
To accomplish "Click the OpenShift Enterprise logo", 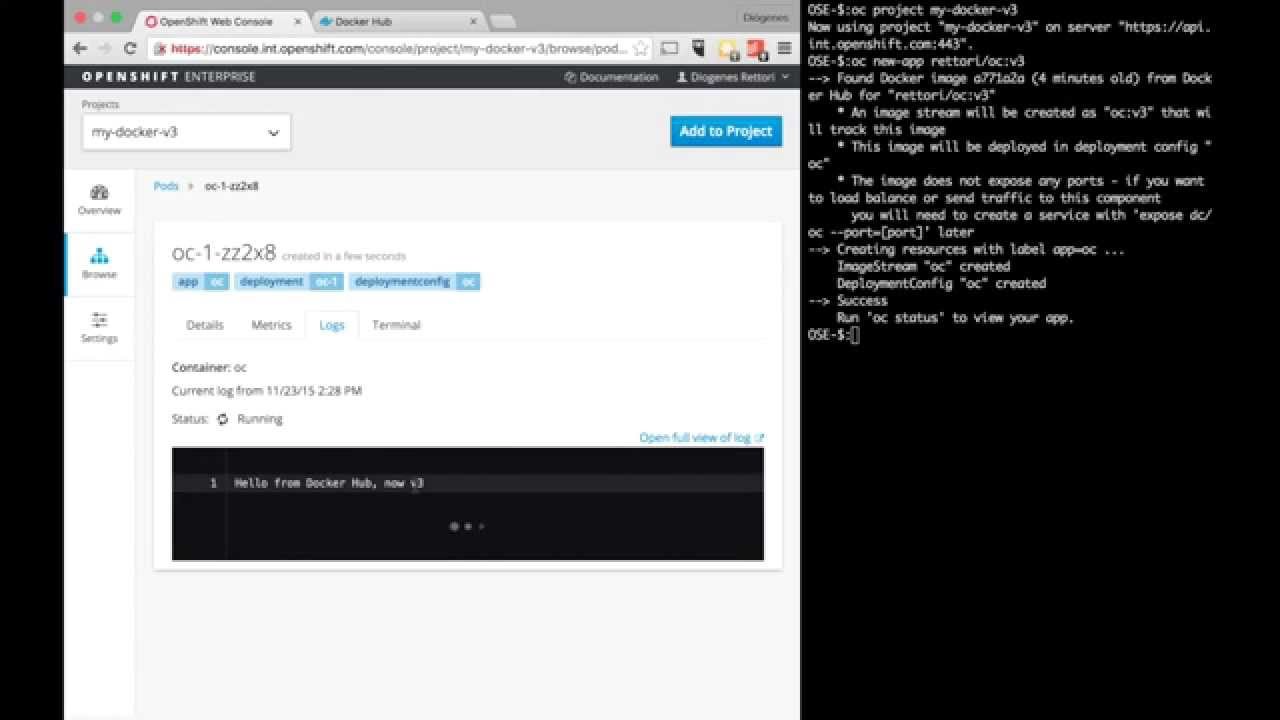I will (x=168, y=77).
